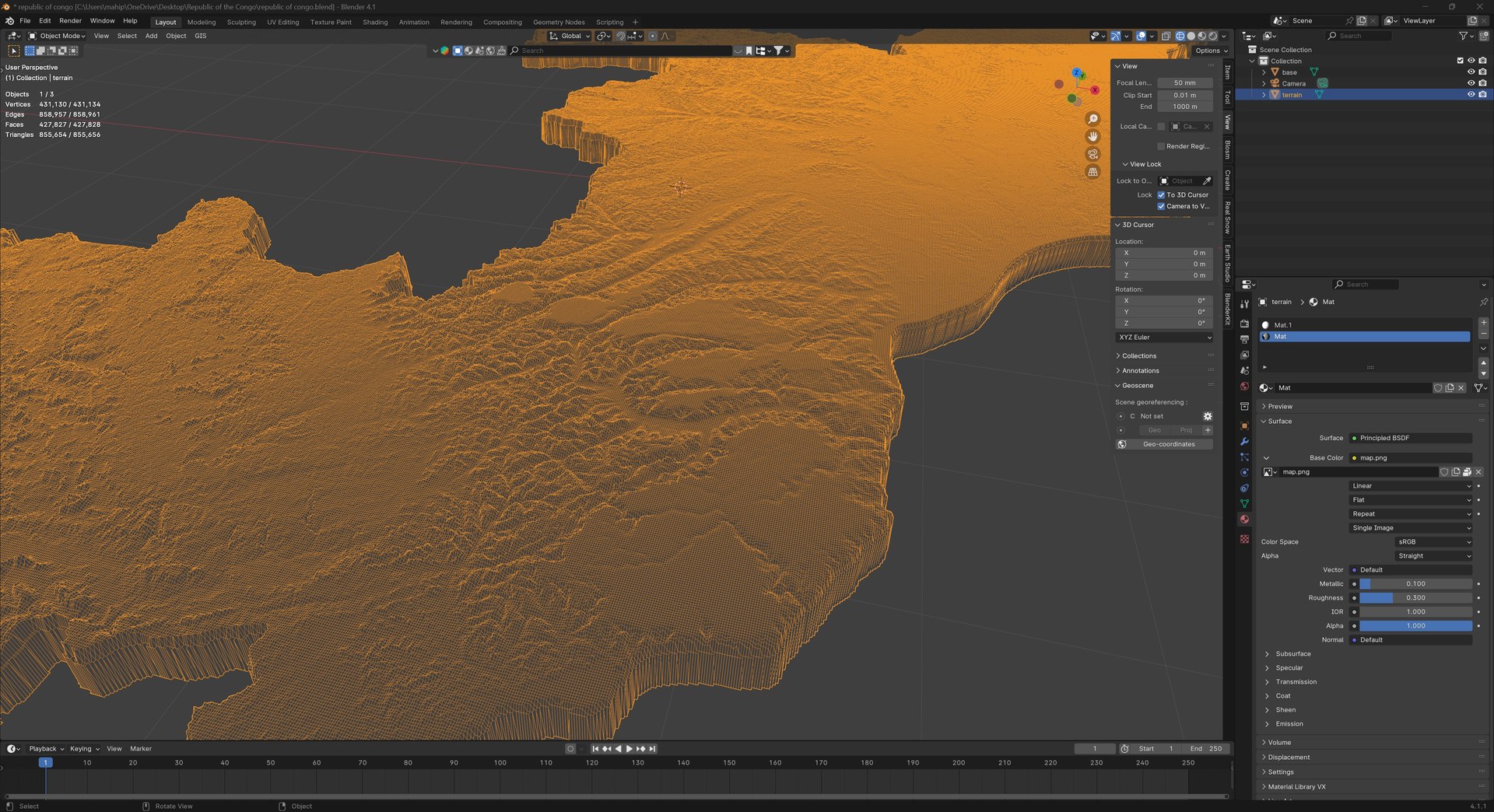Open the Global transform orientation dropdown

pyautogui.click(x=570, y=36)
